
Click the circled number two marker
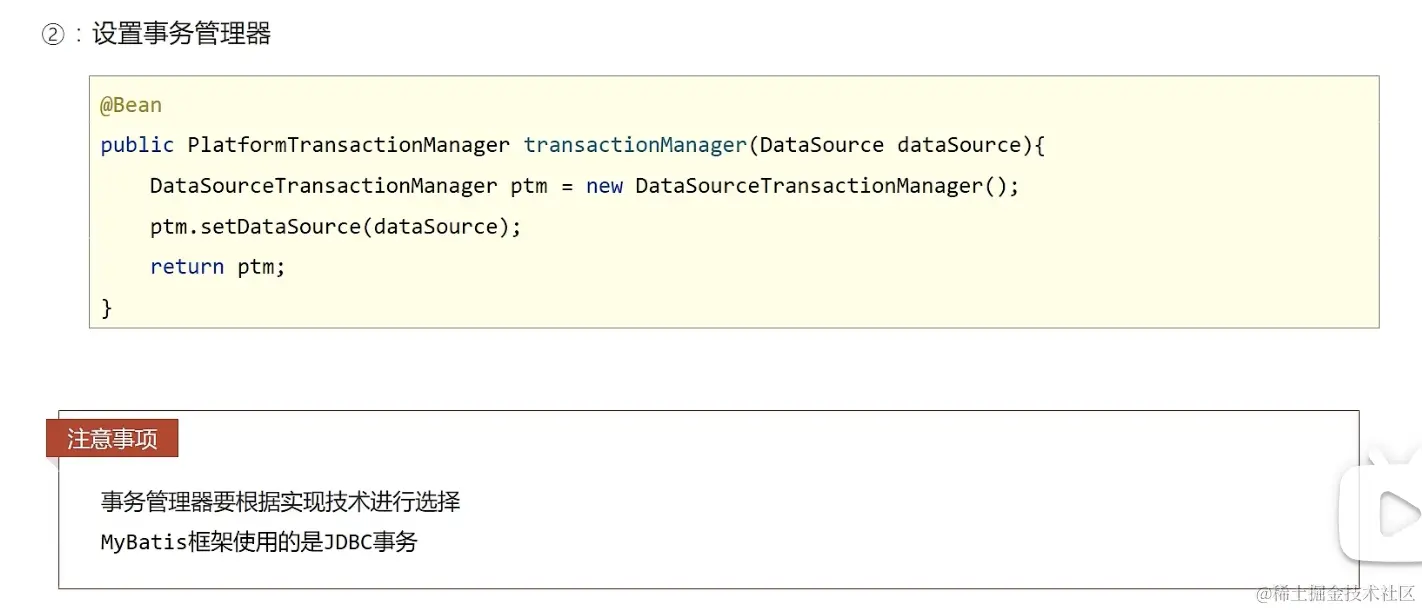tap(52, 35)
